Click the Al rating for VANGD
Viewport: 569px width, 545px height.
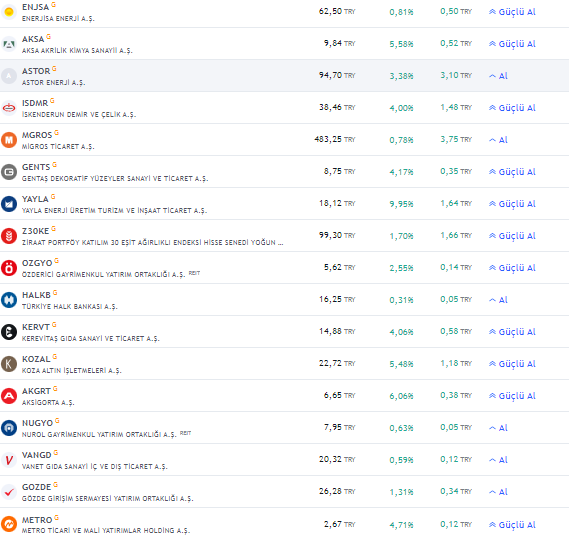point(498,460)
